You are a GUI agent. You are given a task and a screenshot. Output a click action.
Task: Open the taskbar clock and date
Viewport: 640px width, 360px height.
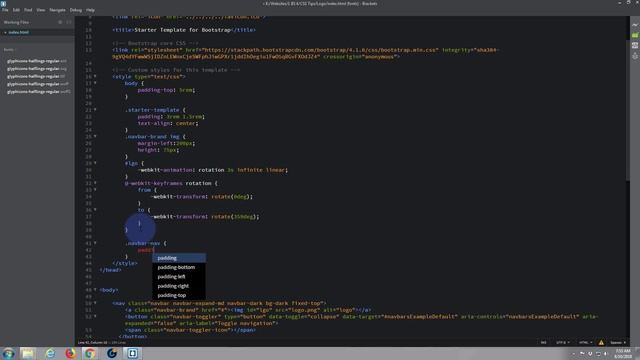[x=623, y=353]
